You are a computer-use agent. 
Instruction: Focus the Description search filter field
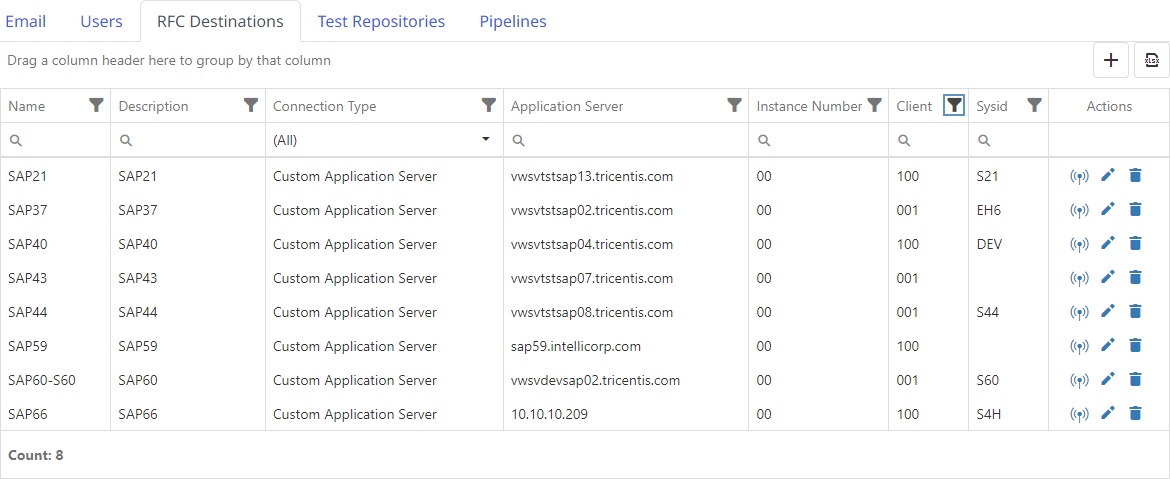click(x=188, y=140)
